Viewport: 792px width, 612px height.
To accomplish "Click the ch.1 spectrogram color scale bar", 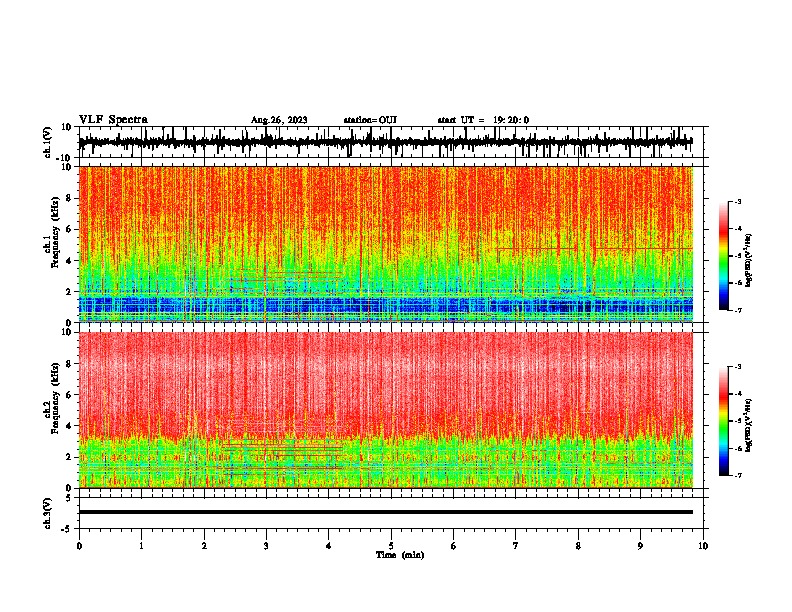I will (x=723, y=256).
